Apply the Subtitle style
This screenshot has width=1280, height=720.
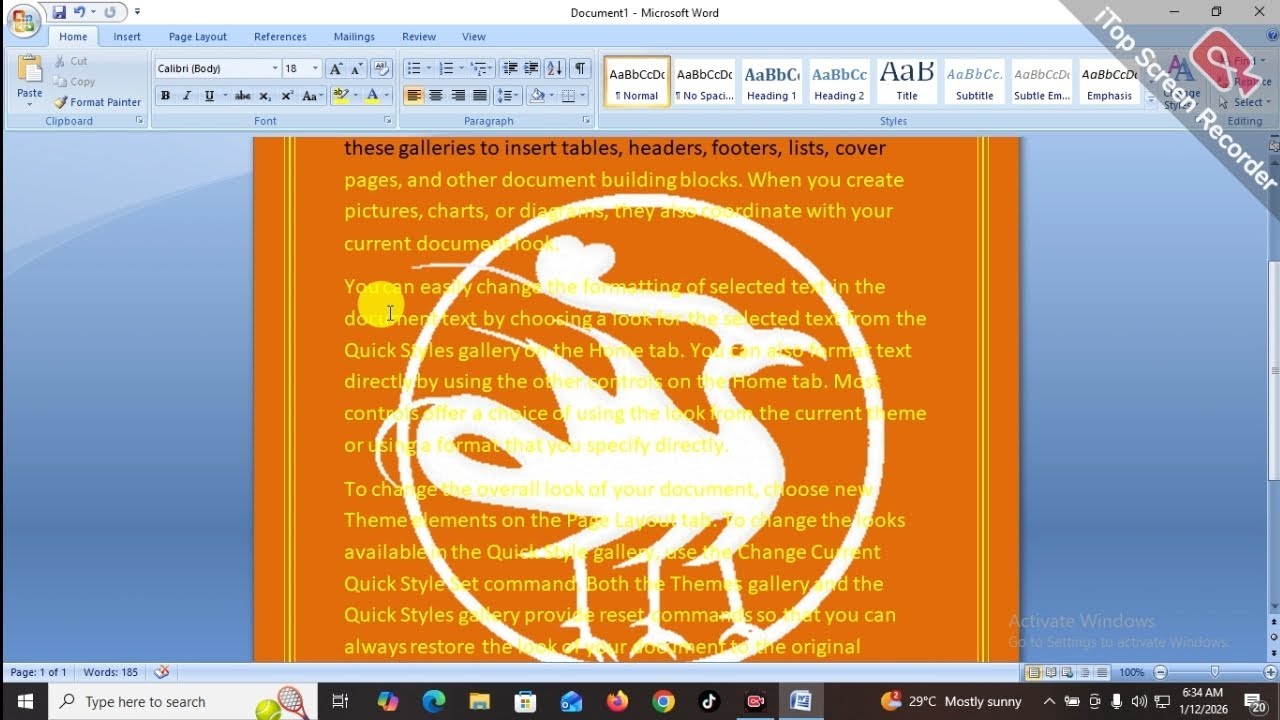click(x=975, y=82)
